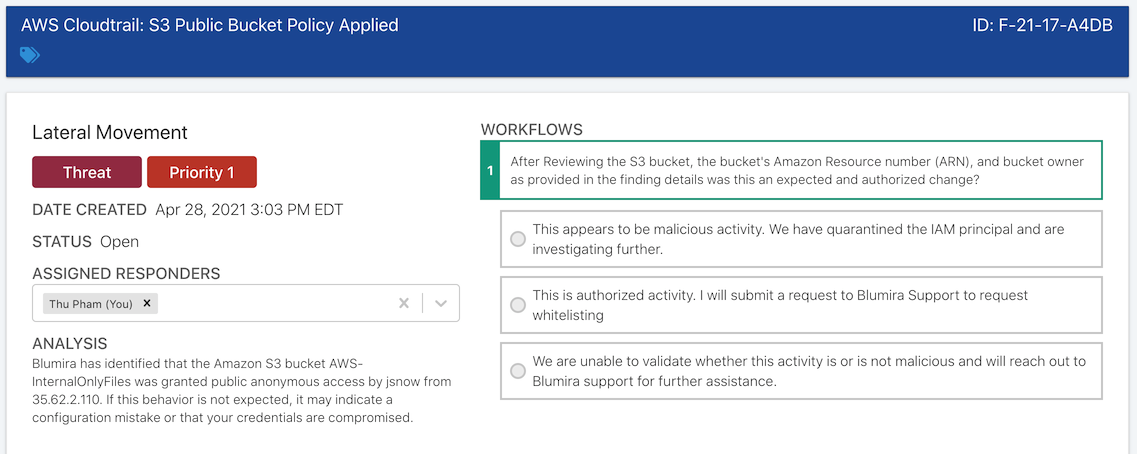The height and width of the screenshot is (454, 1137).
Task: Select the green workflow step 1 marker
Action: (x=489, y=170)
